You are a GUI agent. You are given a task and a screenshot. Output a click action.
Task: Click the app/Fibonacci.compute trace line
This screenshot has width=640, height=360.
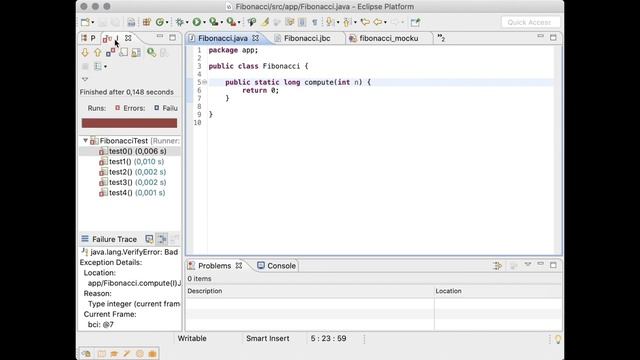click(134, 283)
